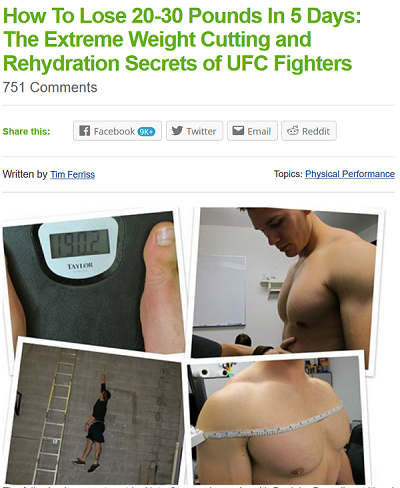
Task: Open the Physical Performance topic link
Action: (350, 174)
